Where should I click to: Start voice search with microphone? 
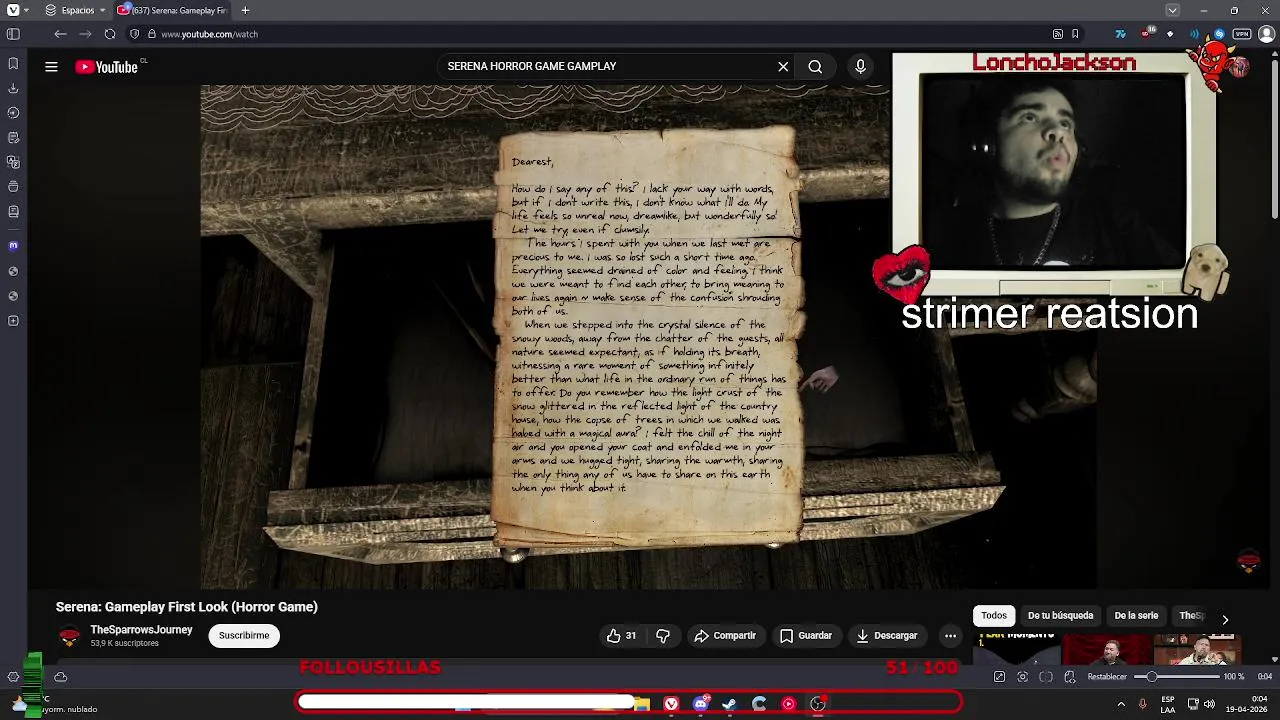pos(860,66)
